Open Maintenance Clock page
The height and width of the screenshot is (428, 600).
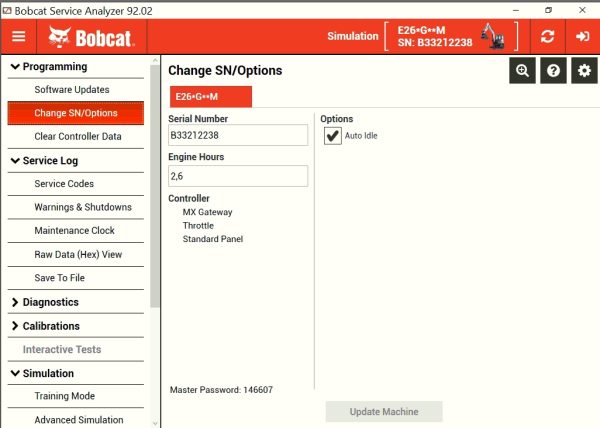click(x=74, y=231)
